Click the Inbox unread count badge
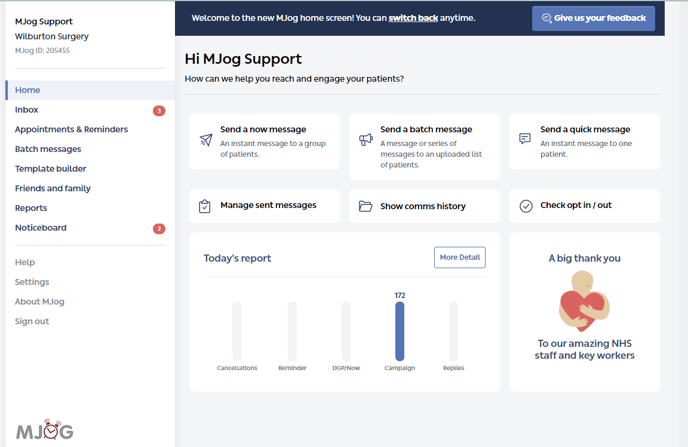Screen dimensions: 688x447 [159, 110]
